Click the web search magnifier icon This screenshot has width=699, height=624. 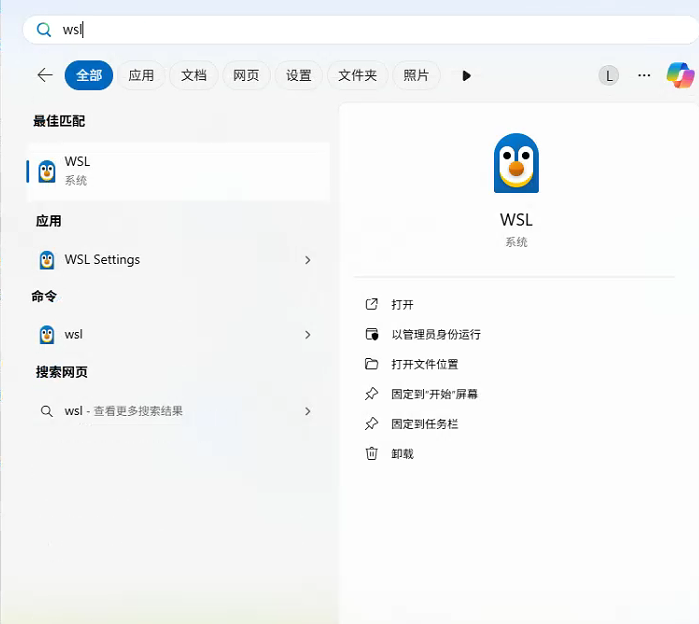[x=46, y=411]
